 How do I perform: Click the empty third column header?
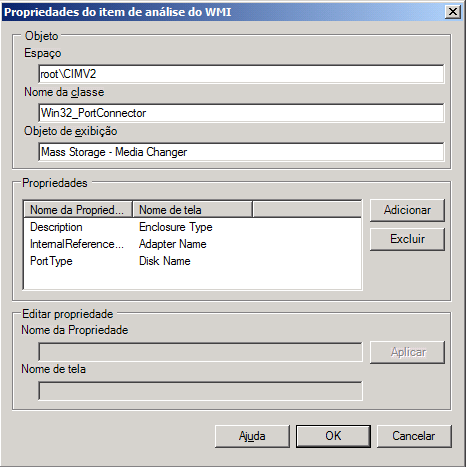pyautogui.click(x=307, y=210)
